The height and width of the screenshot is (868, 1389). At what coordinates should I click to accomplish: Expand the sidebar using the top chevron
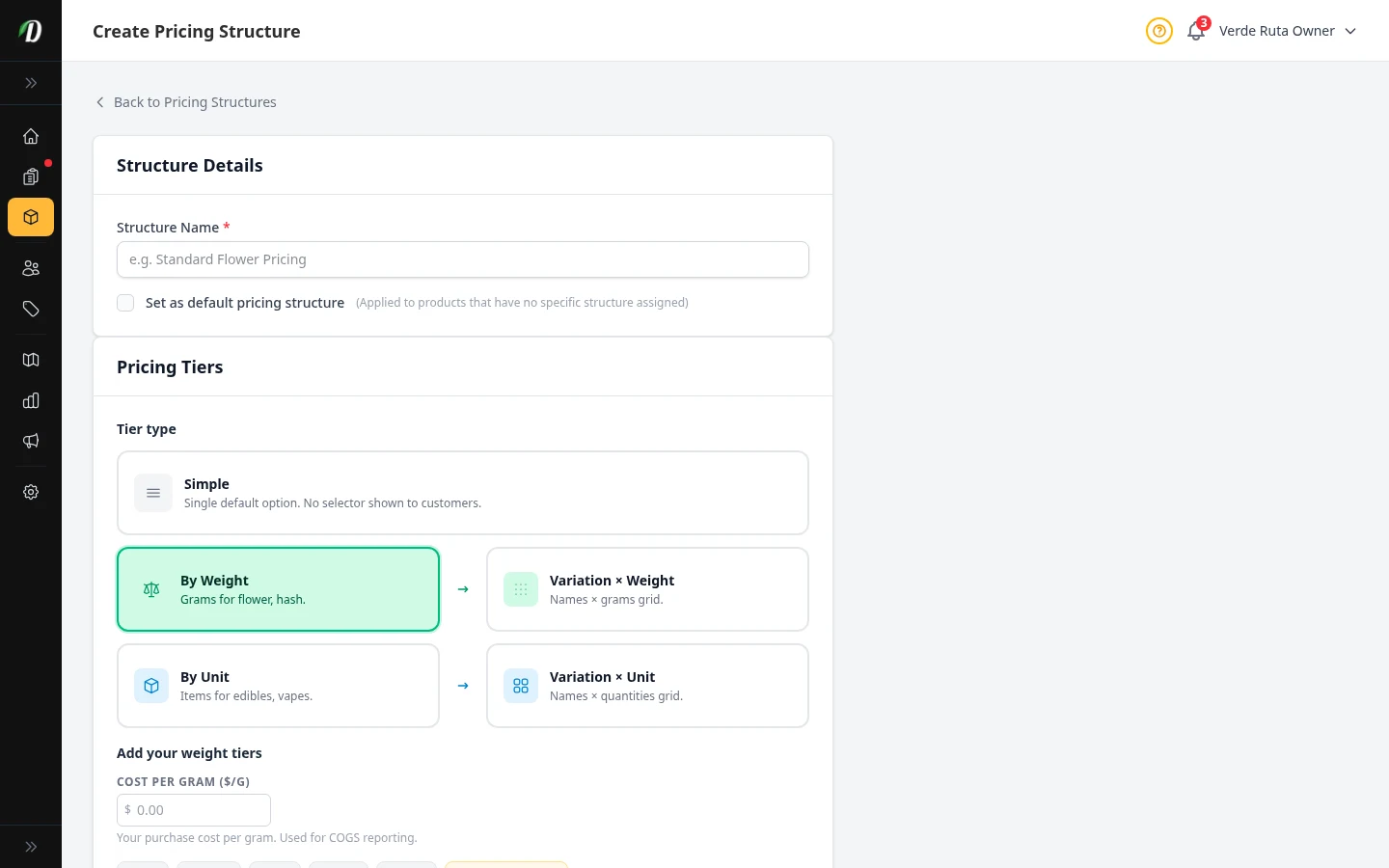(31, 83)
